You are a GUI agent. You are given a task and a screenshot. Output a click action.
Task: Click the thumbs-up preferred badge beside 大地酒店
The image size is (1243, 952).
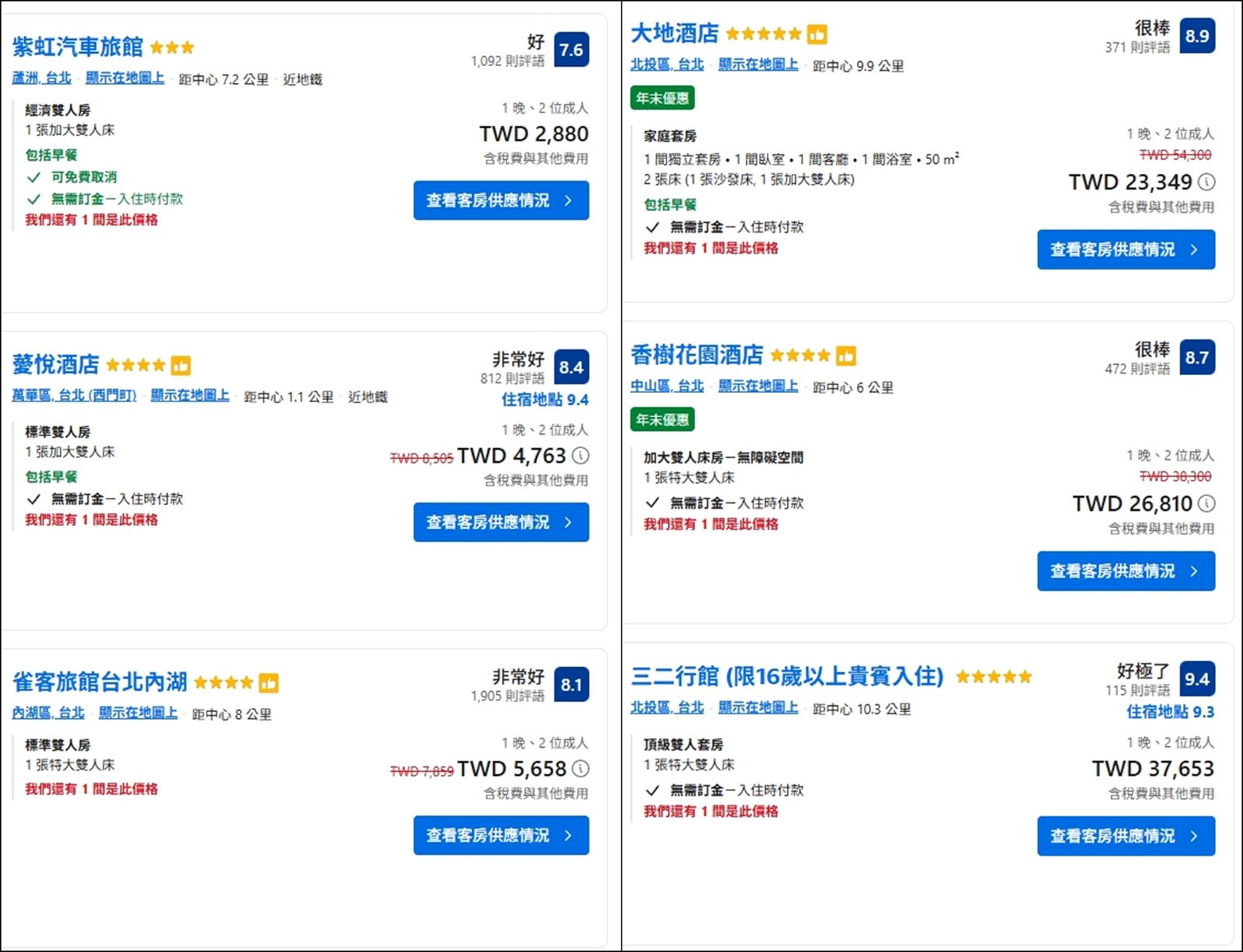[x=816, y=33]
